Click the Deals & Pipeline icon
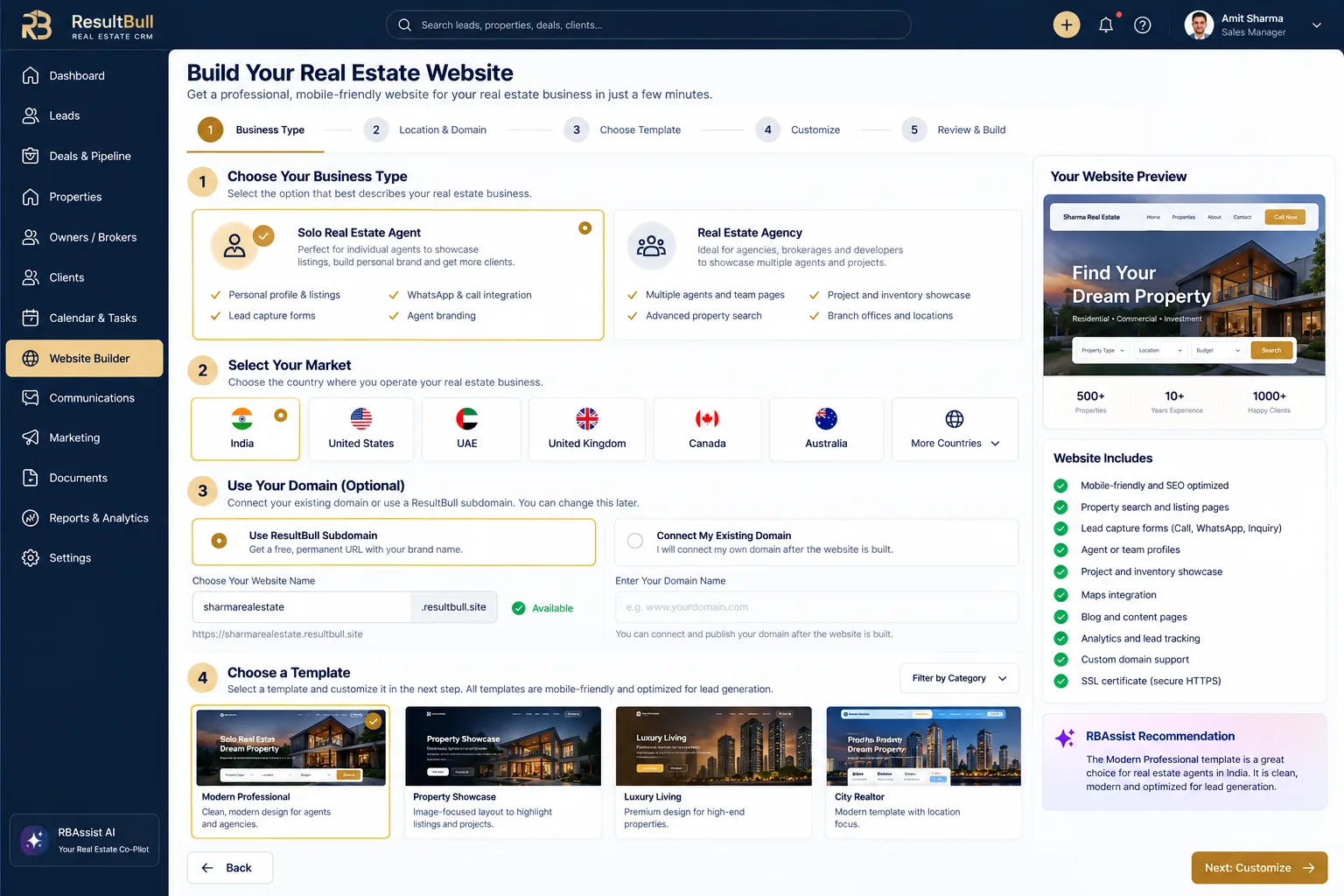Image resolution: width=1344 pixels, height=896 pixels. pos(31,156)
